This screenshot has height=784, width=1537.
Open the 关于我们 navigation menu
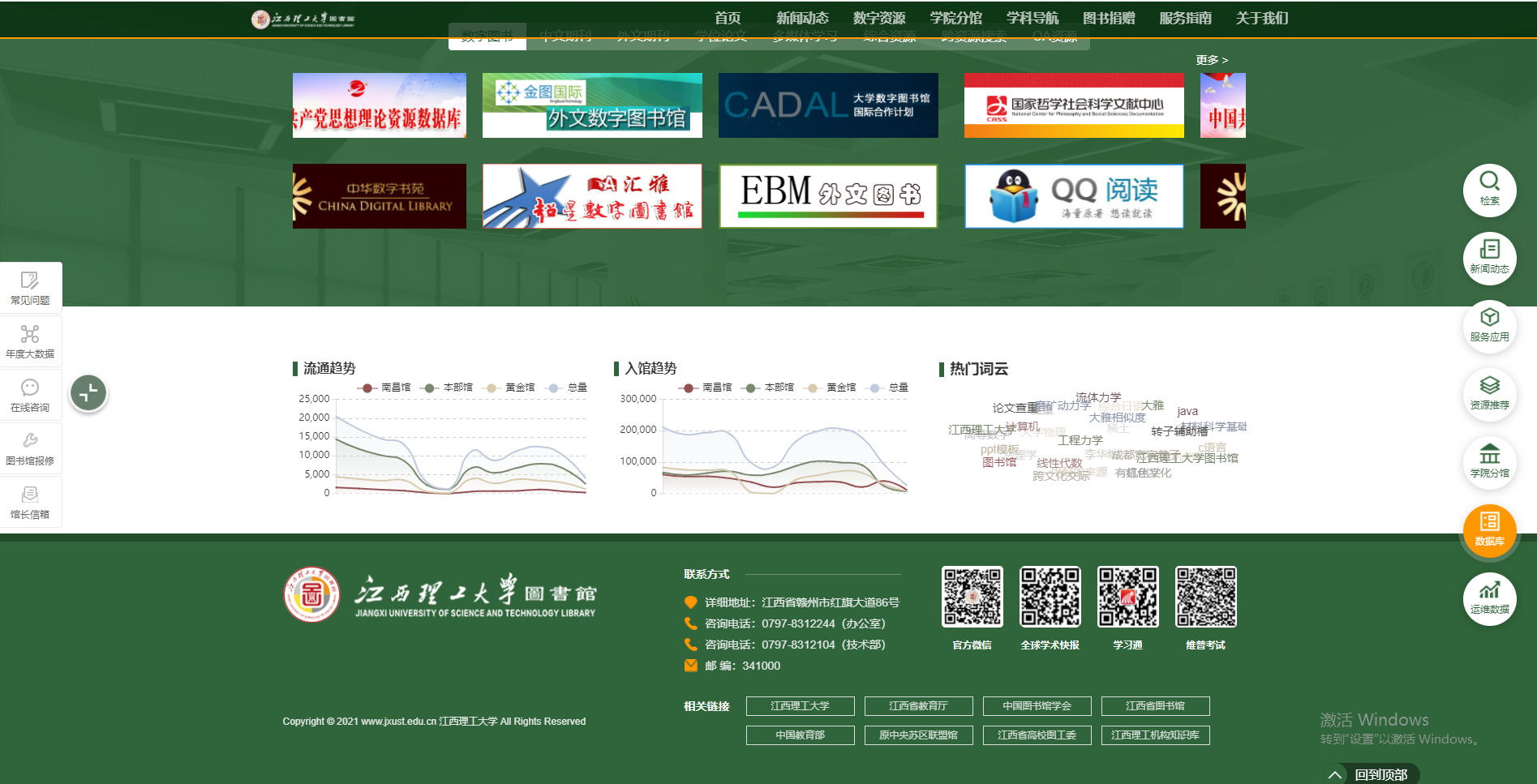1262,18
